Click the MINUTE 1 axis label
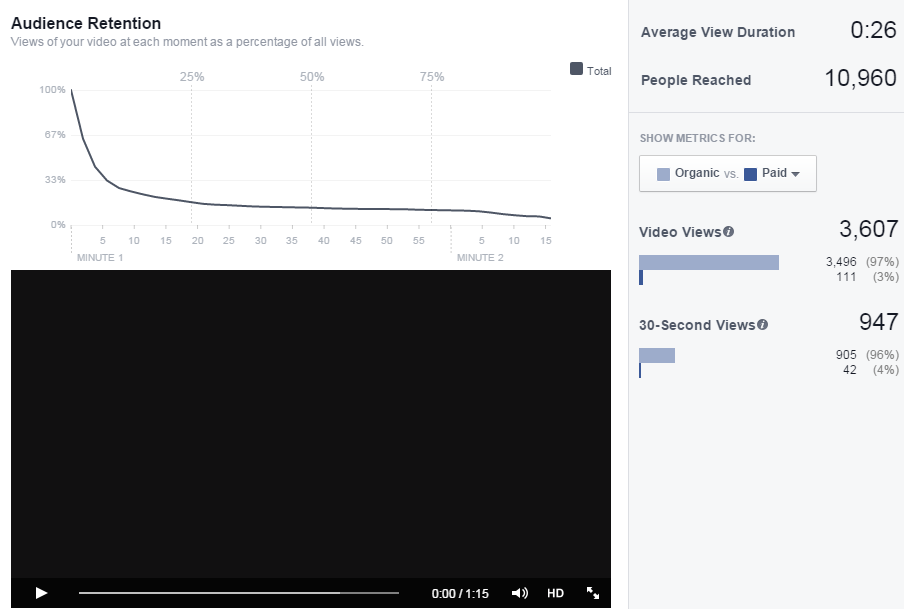 click(x=100, y=258)
